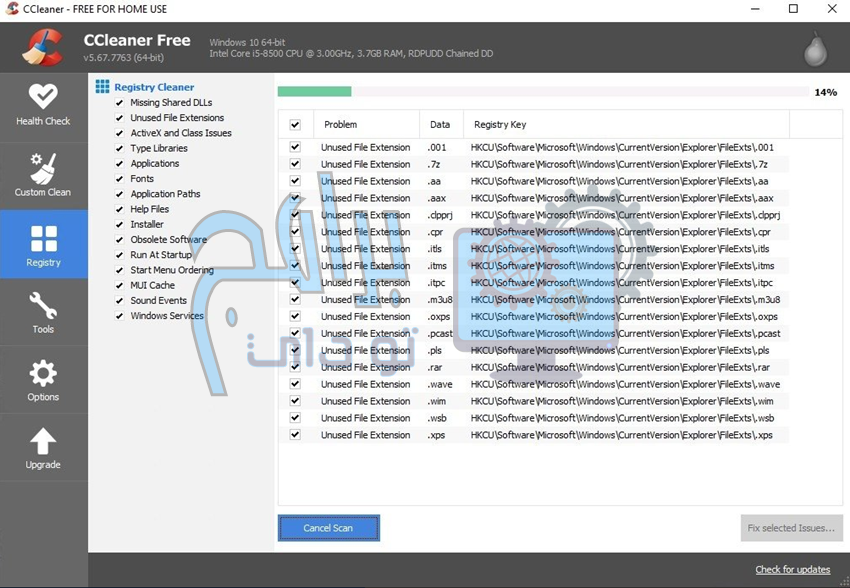Open the Options gear icon
850x588 pixels.
click(x=43, y=374)
